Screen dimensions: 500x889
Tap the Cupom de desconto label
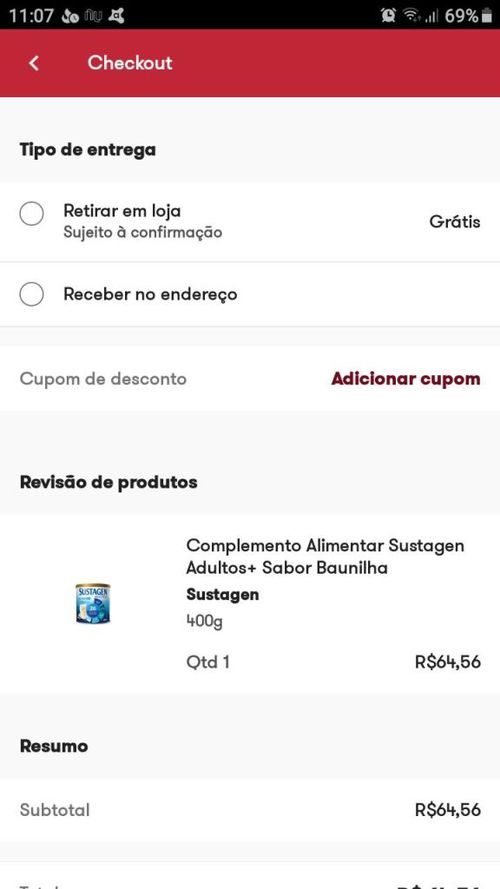coord(103,379)
